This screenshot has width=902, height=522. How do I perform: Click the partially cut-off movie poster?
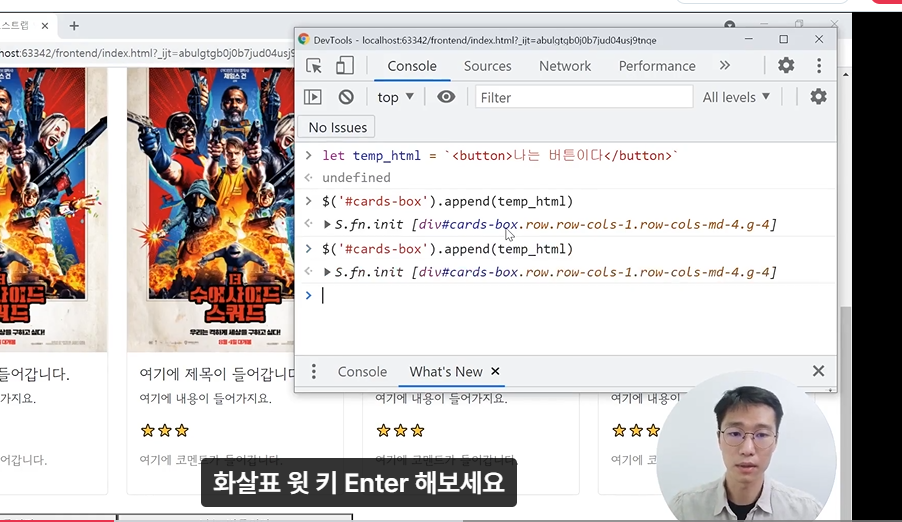[x=53, y=209]
